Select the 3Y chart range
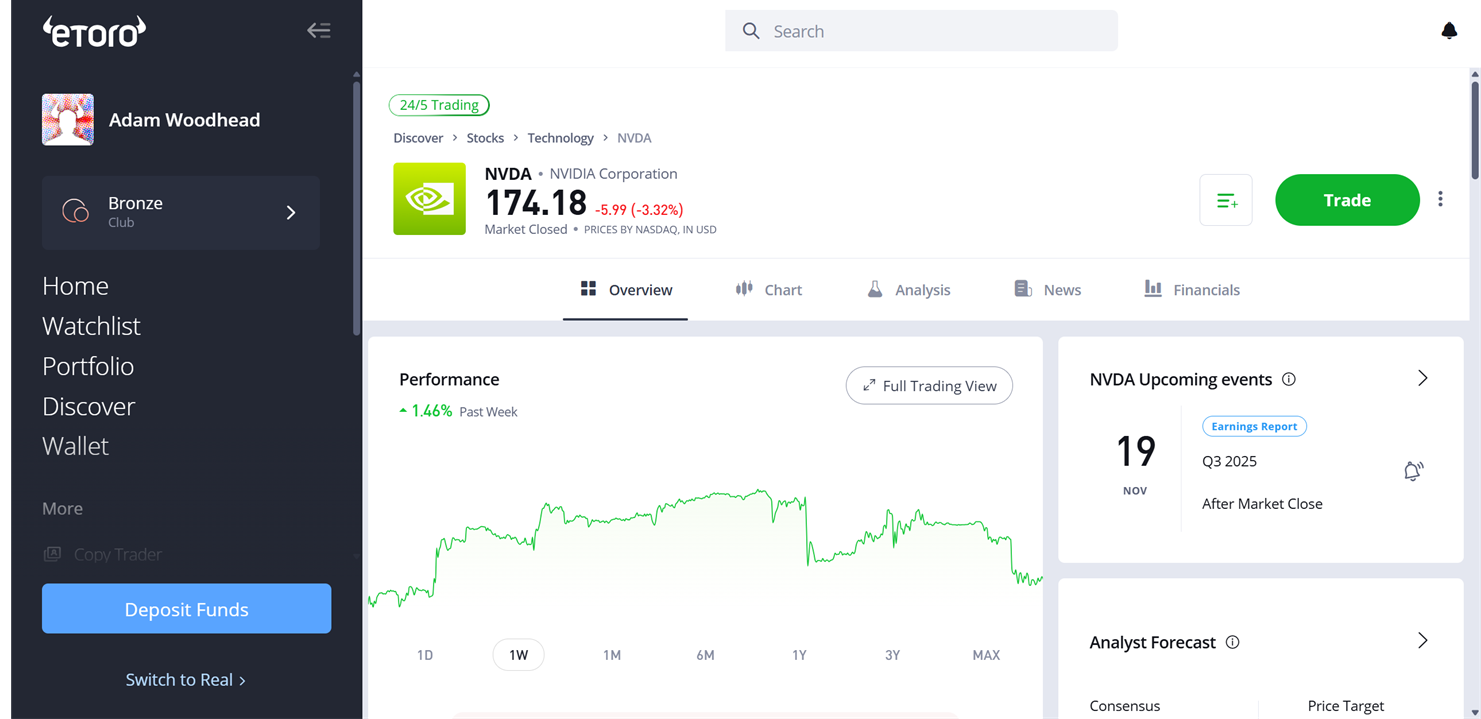 (893, 655)
